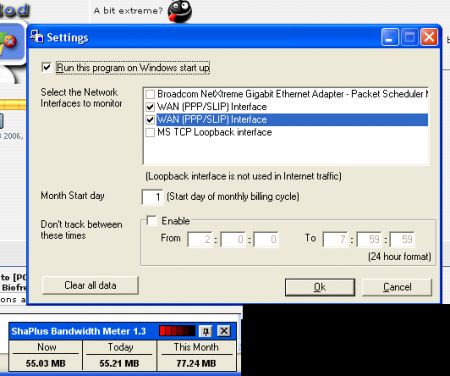The height and width of the screenshot is (376, 450).
Task: Click the Now value 55.03 MB
Action: [46, 363]
